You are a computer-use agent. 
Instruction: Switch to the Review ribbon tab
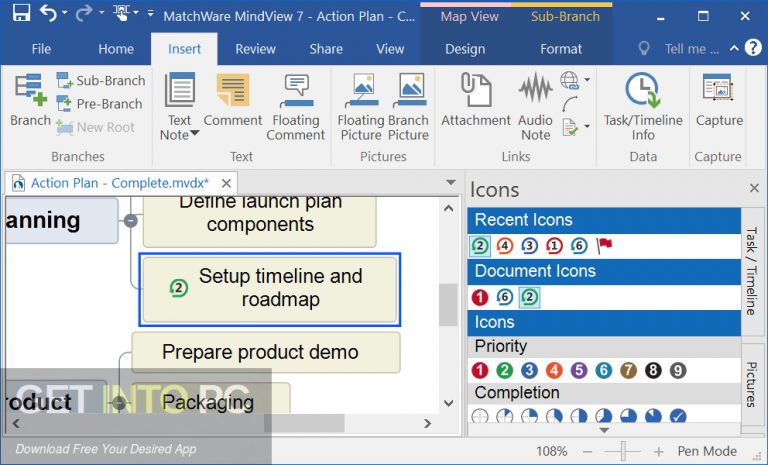(x=255, y=48)
